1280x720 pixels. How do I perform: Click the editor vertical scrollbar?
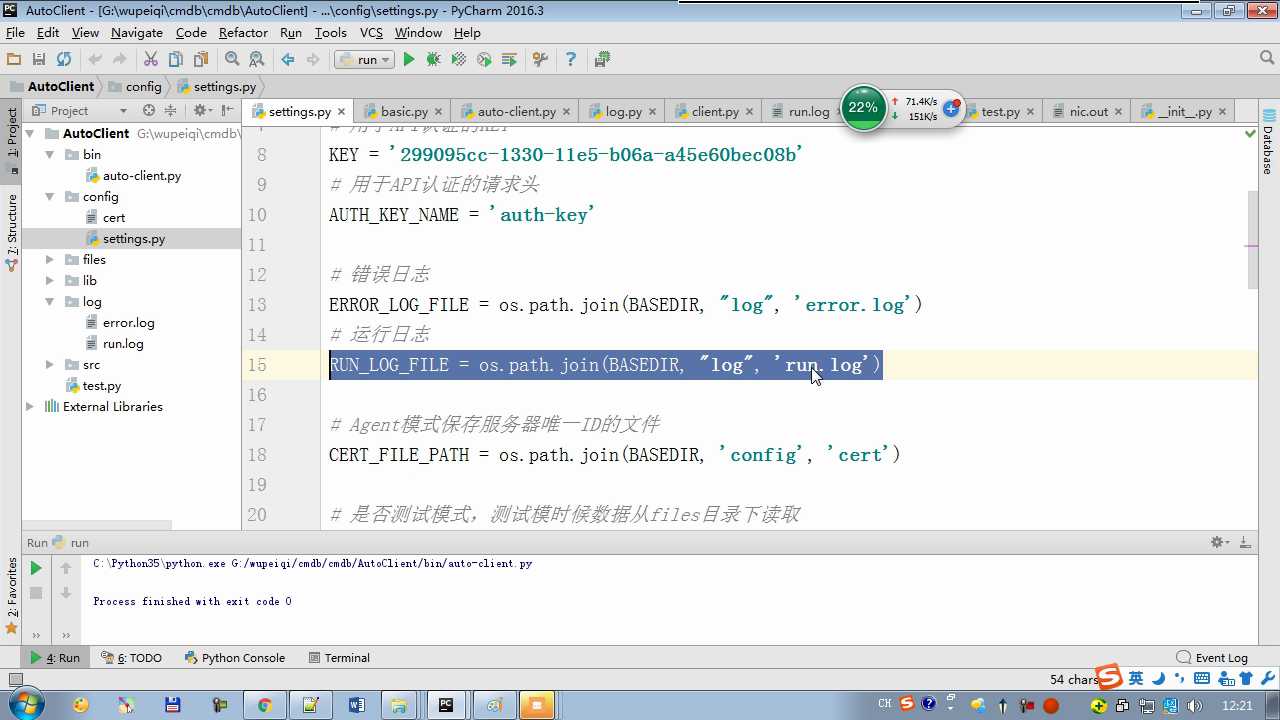[x=1253, y=240]
